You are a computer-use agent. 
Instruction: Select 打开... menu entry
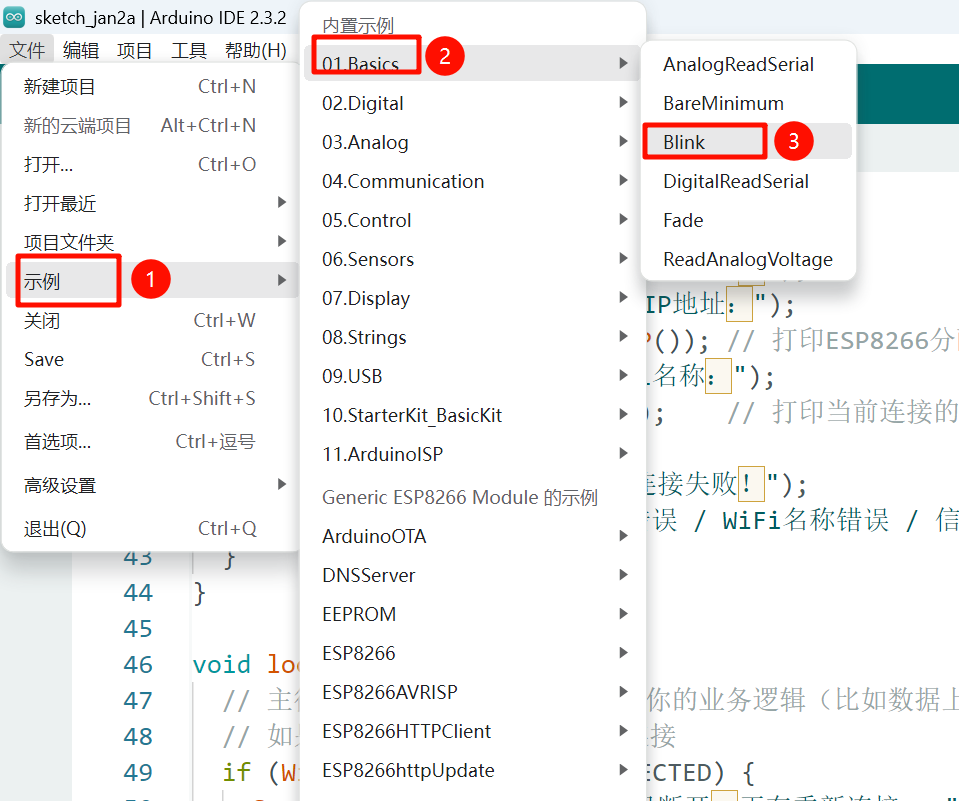coord(151,164)
